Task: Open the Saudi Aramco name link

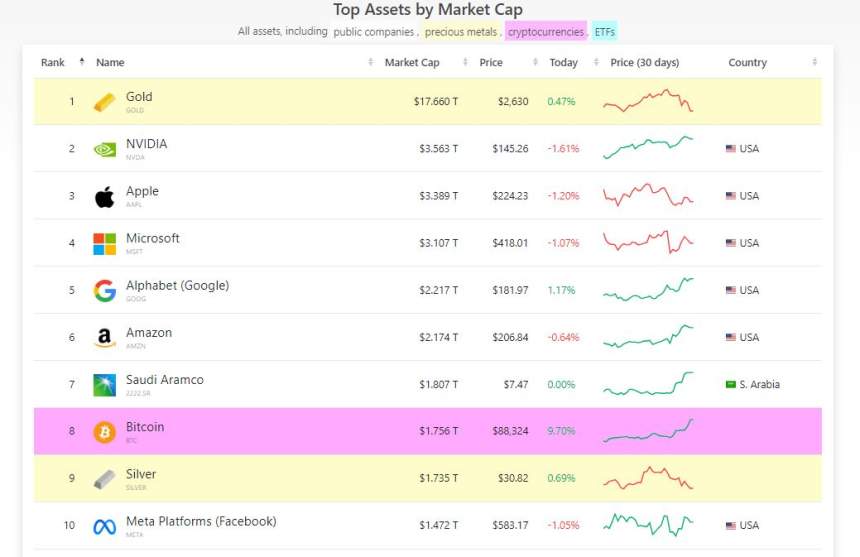Action: pyautogui.click(x=165, y=380)
